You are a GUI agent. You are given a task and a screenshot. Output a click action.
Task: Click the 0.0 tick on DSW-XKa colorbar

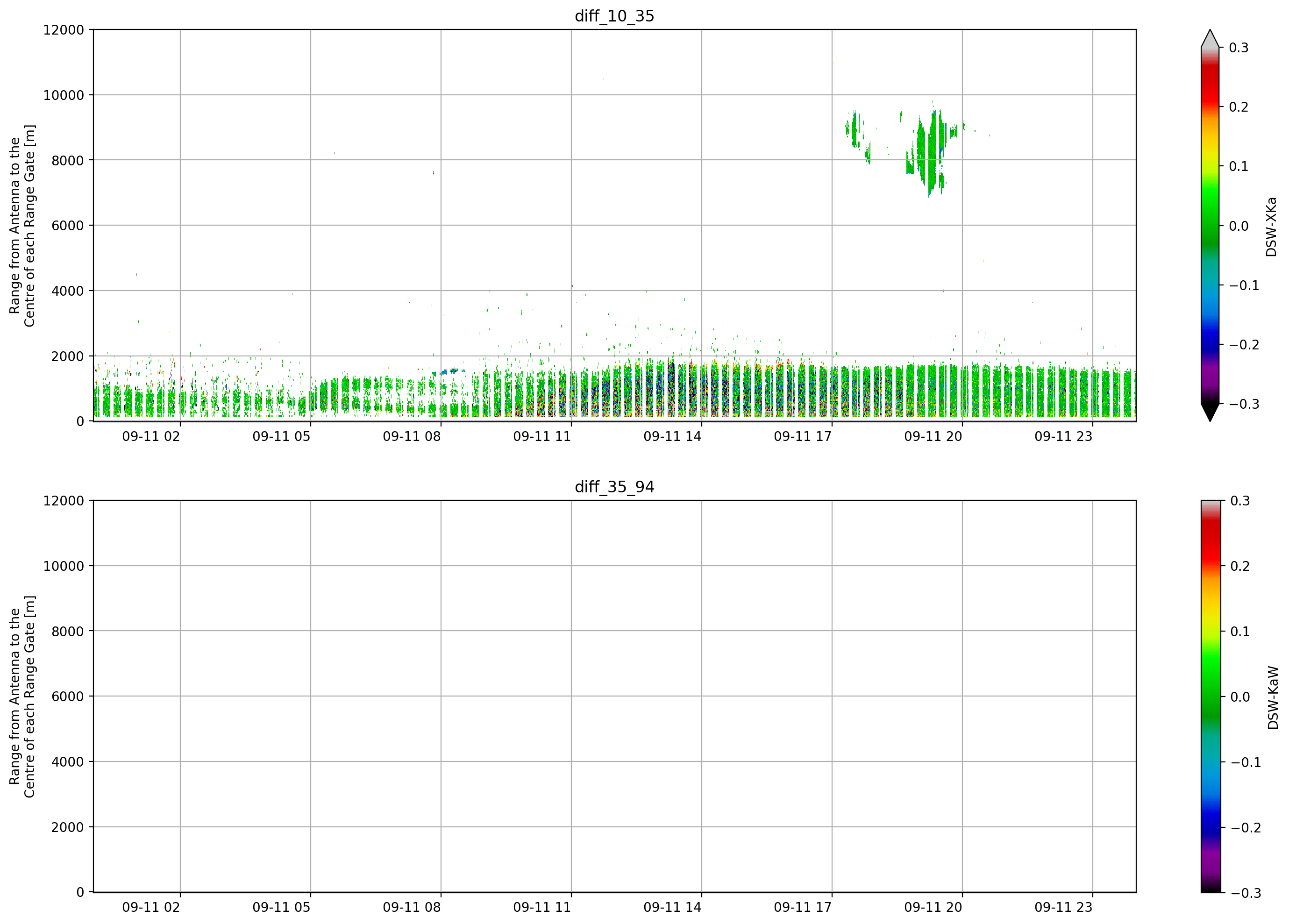[1239, 226]
